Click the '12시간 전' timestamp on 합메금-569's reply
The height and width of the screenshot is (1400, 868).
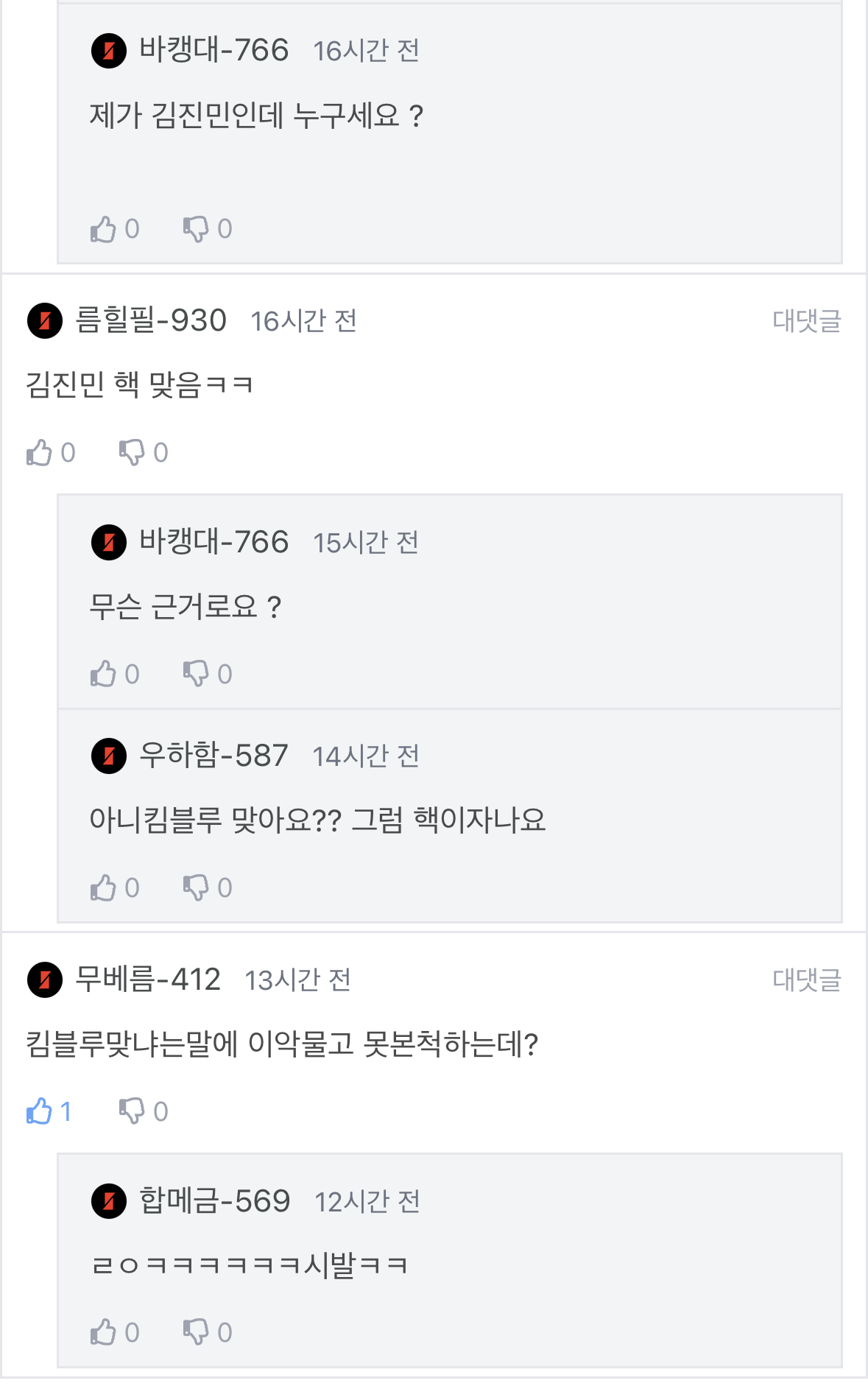click(367, 1202)
